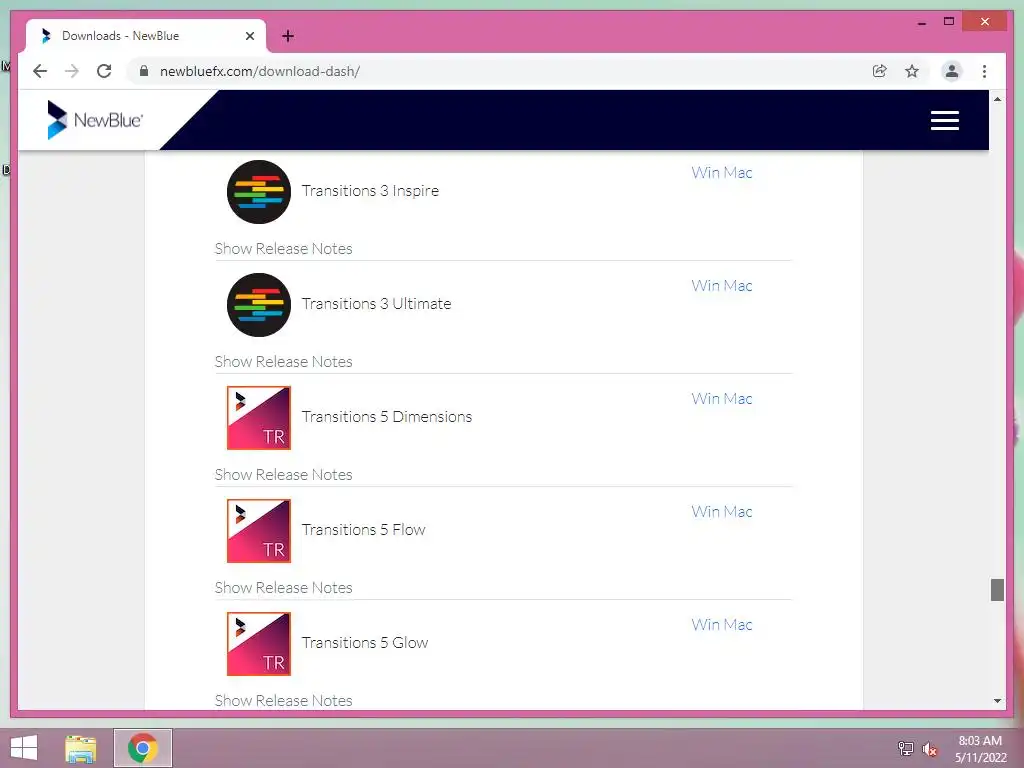The image size is (1024, 768).
Task: Click the Transitions 3 Inspire product name
Action: pyautogui.click(x=370, y=191)
